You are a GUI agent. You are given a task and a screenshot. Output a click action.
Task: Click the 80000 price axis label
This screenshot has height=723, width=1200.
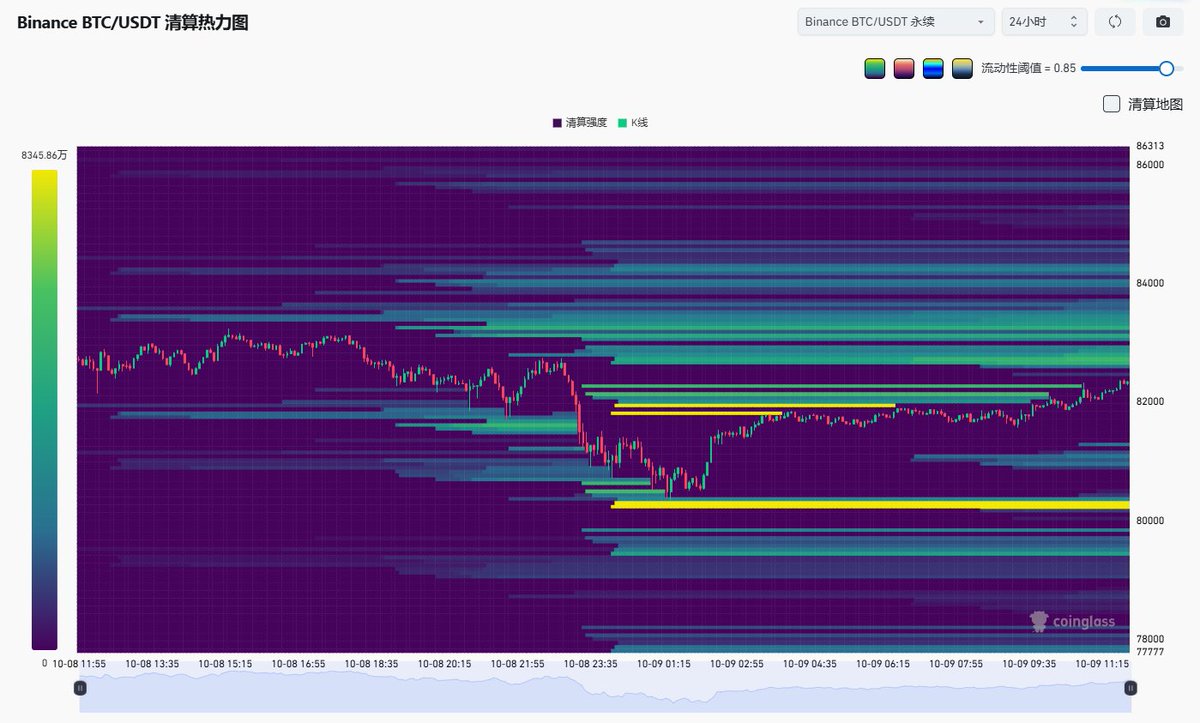(x=1150, y=520)
